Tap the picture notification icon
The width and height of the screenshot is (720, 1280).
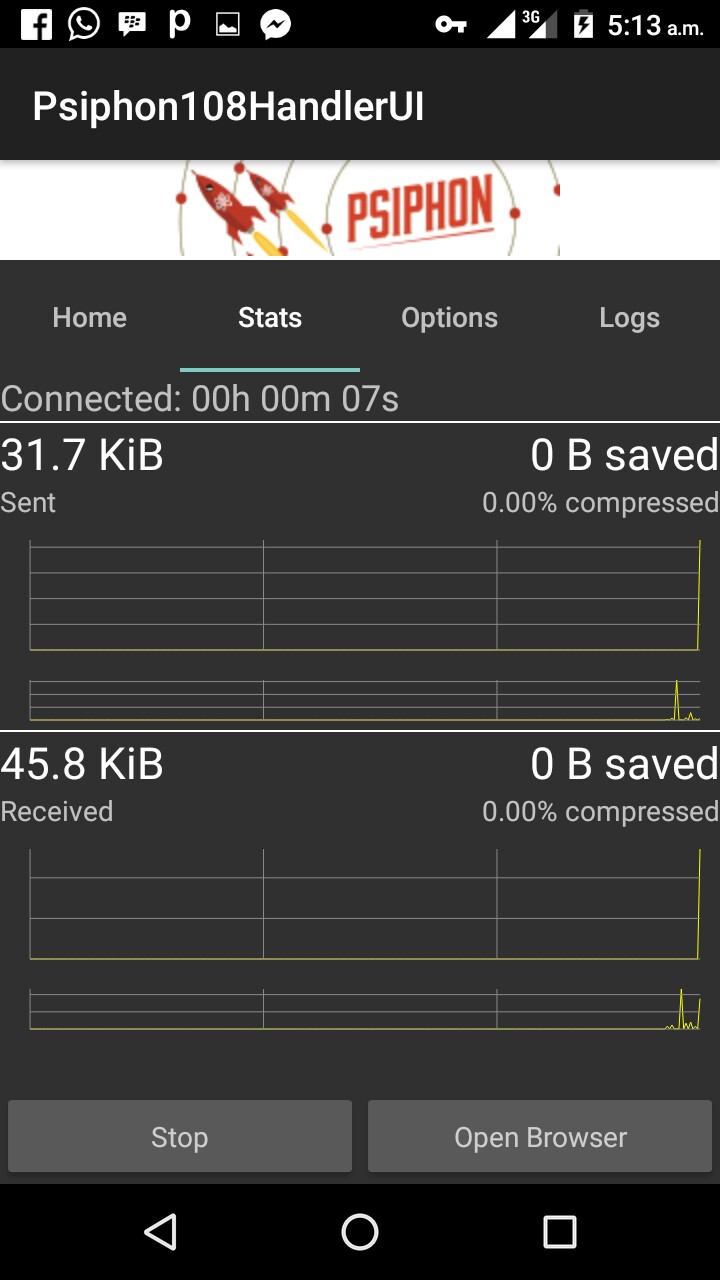click(228, 25)
